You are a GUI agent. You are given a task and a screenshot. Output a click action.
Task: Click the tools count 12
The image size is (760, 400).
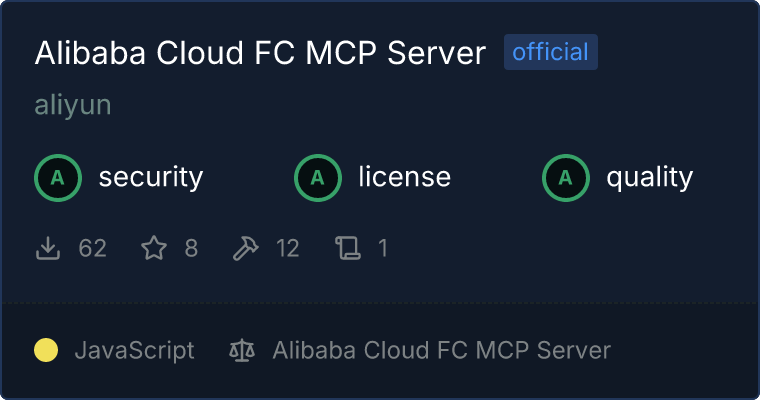click(x=288, y=248)
